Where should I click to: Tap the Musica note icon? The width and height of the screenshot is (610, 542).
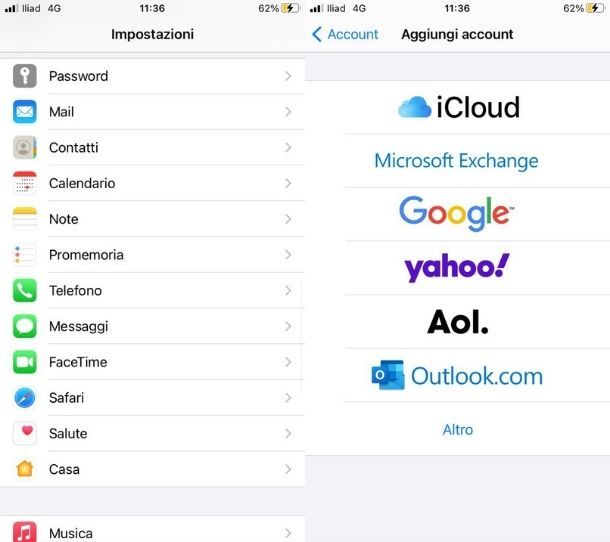click(x=25, y=532)
